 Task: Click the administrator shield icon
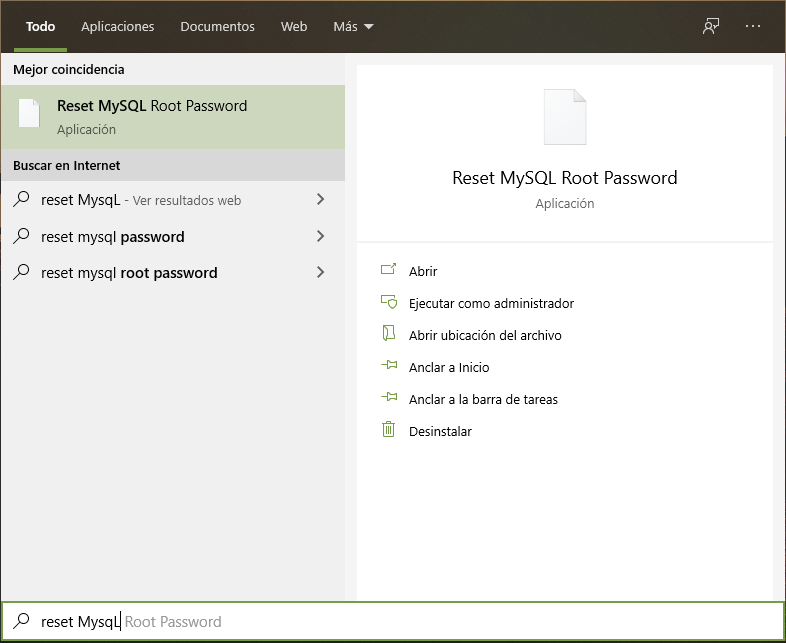389,303
